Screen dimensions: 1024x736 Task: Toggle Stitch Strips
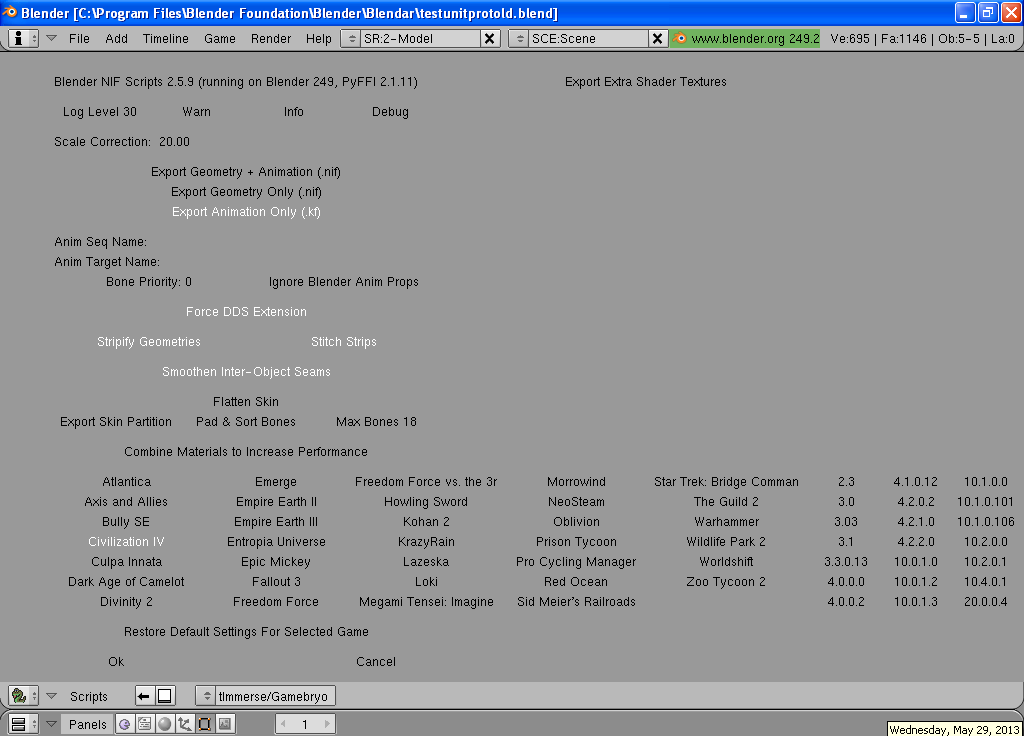344,342
